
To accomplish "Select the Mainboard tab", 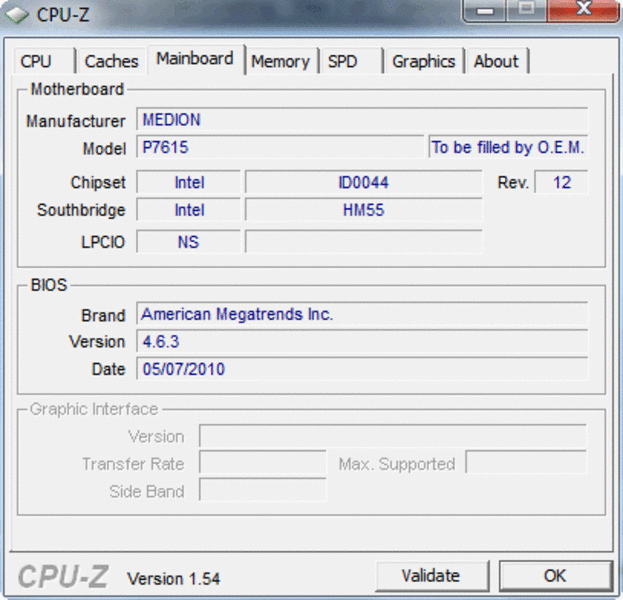I will [195, 59].
